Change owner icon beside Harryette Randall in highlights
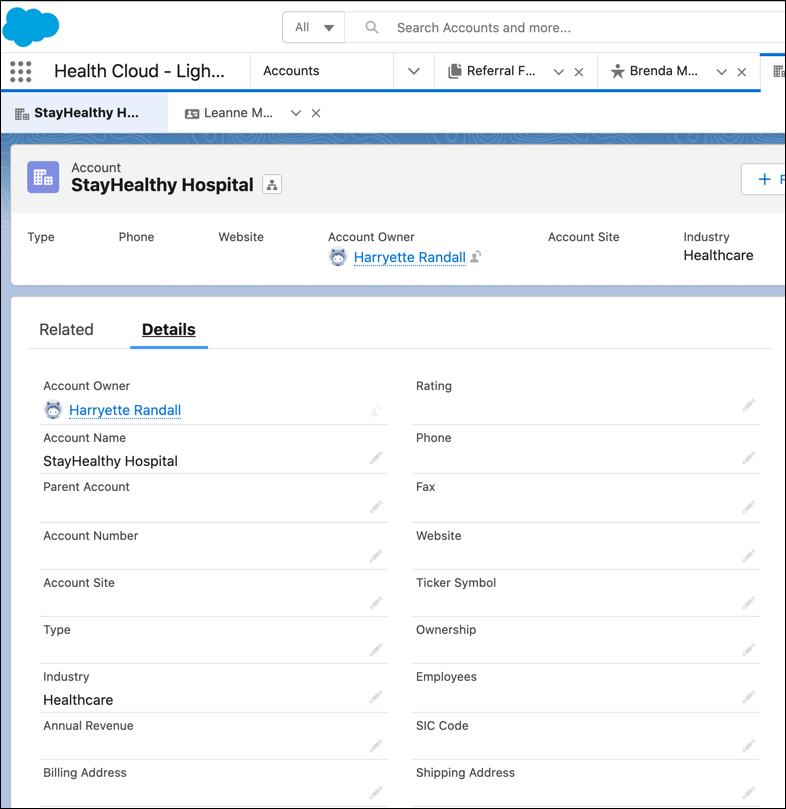Screen dimensions: 786x809 pos(476,256)
